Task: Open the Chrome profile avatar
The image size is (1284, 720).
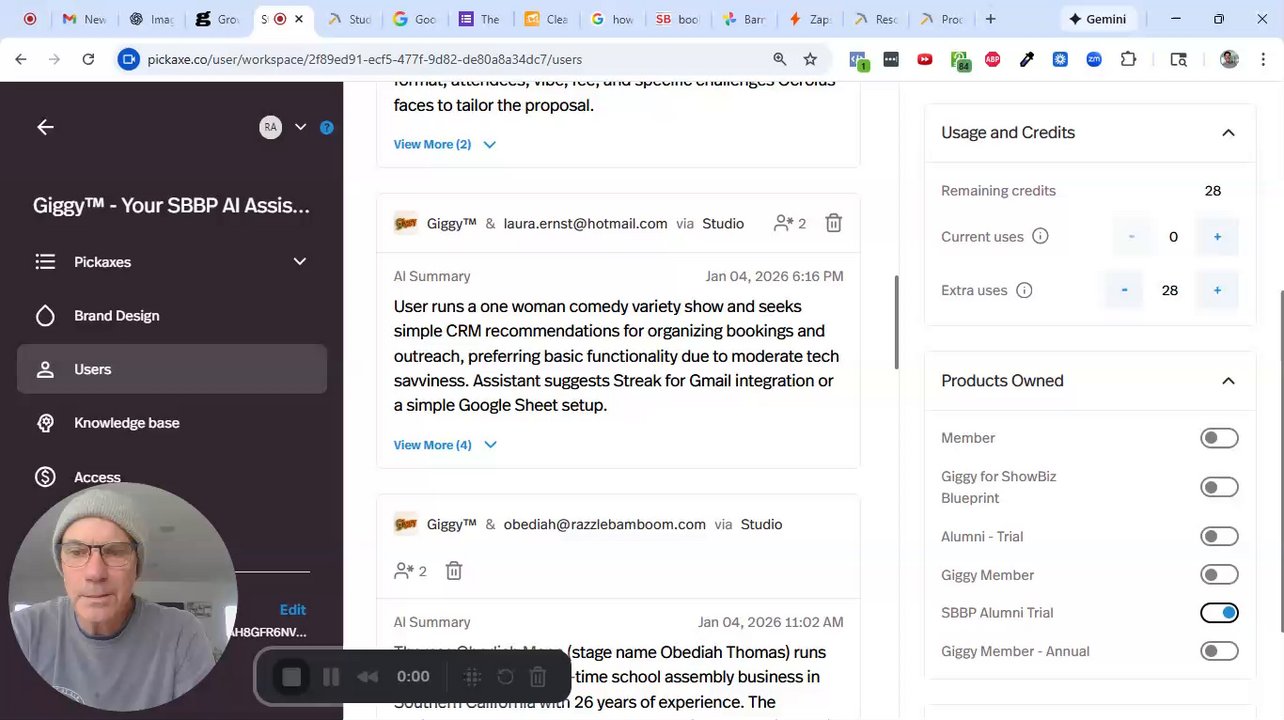Action: click(1229, 60)
